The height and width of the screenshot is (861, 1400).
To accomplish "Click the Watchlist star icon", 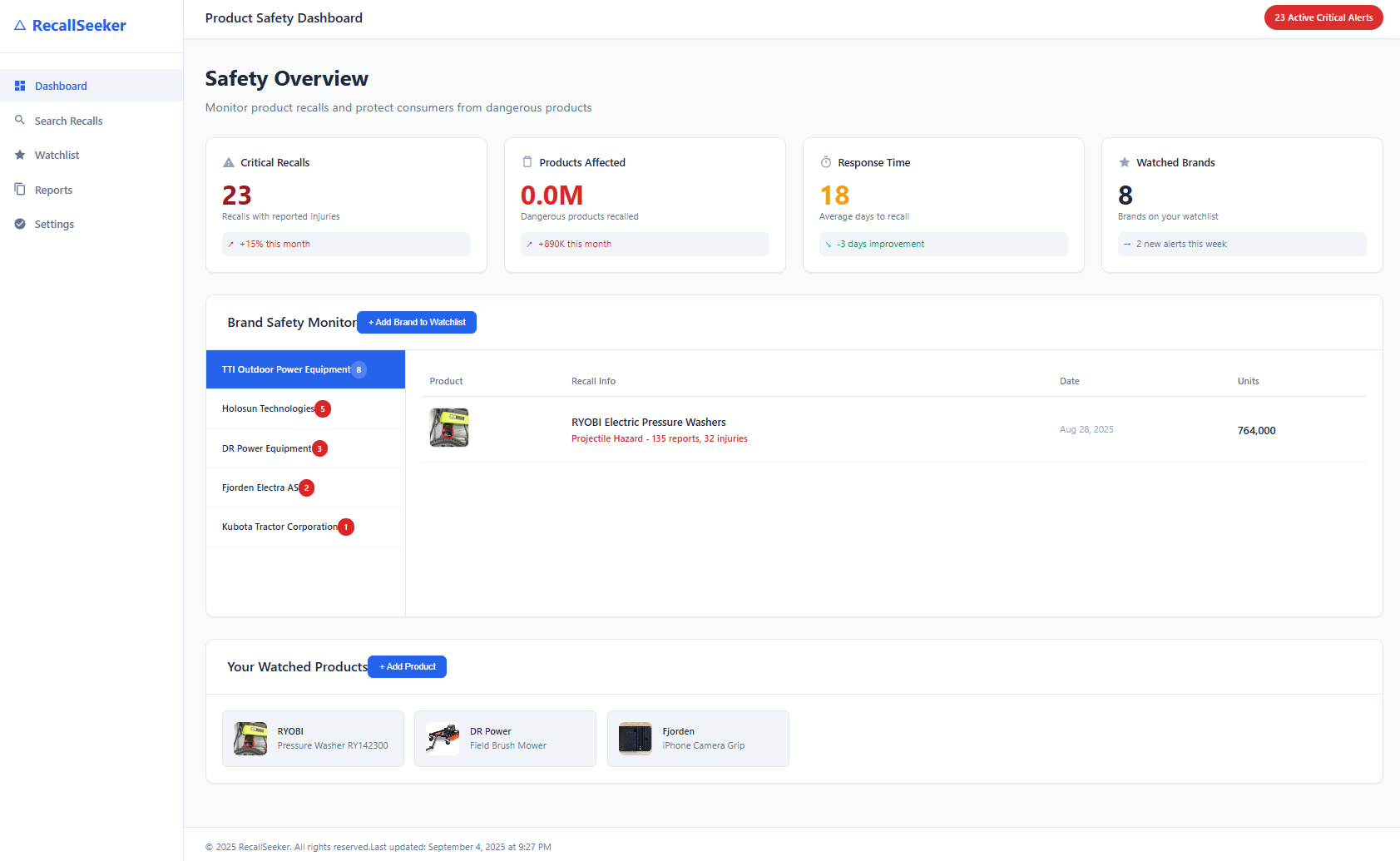I will (x=19, y=155).
